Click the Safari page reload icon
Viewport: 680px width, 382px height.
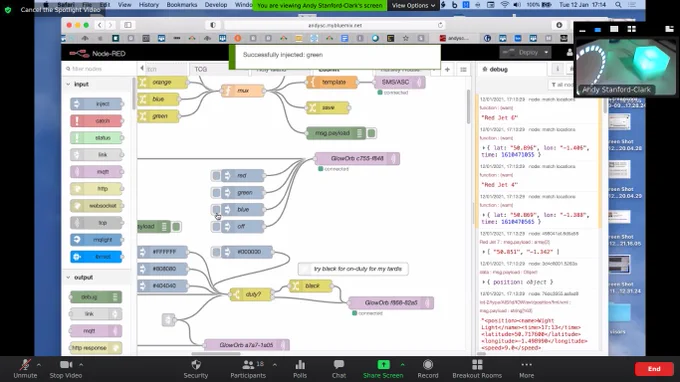440,25
